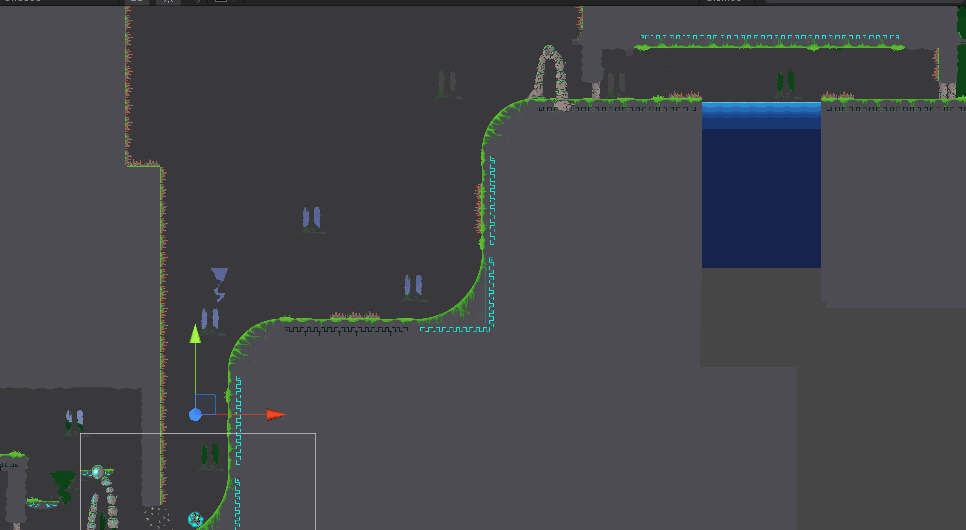
Task: Grab the red X-axis move gizmo arrow
Action: pos(276,415)
